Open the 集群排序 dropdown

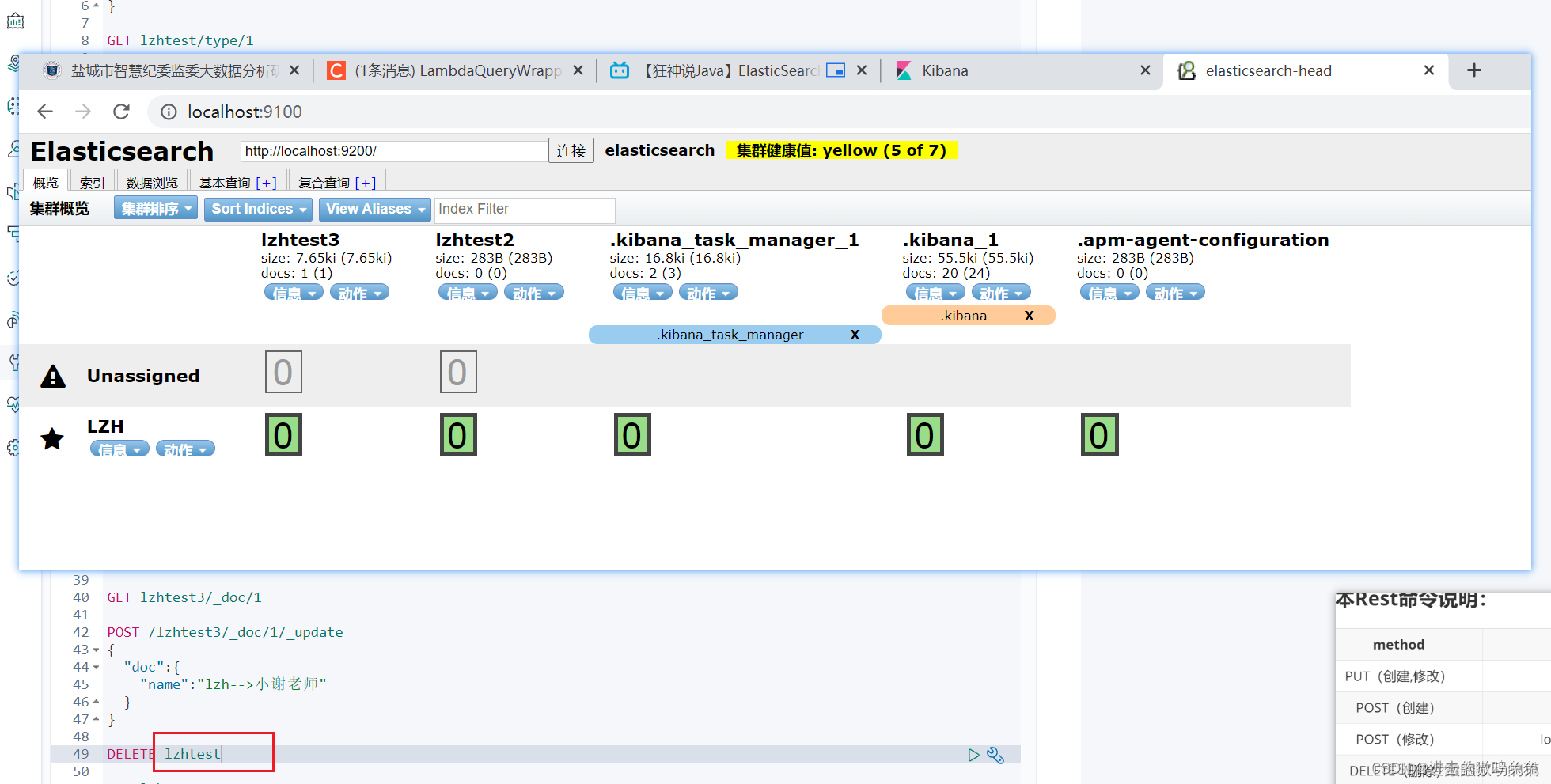tap(156, 209)
